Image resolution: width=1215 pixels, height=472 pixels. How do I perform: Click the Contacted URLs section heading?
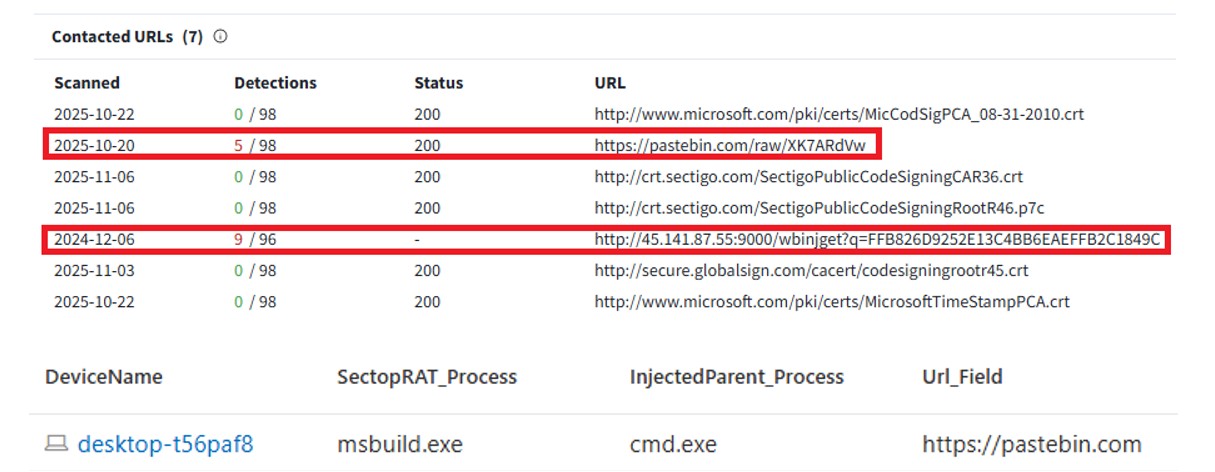126,37
